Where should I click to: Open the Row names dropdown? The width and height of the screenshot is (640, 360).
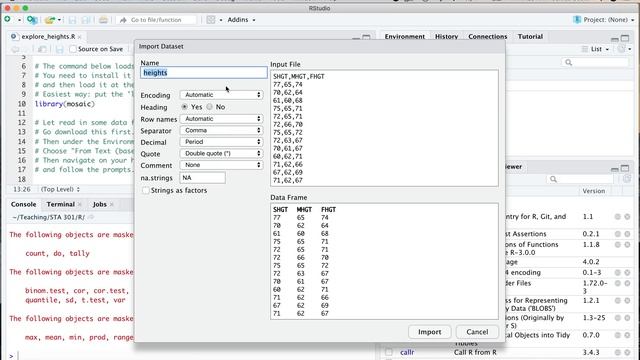click(x=222, y=119)
